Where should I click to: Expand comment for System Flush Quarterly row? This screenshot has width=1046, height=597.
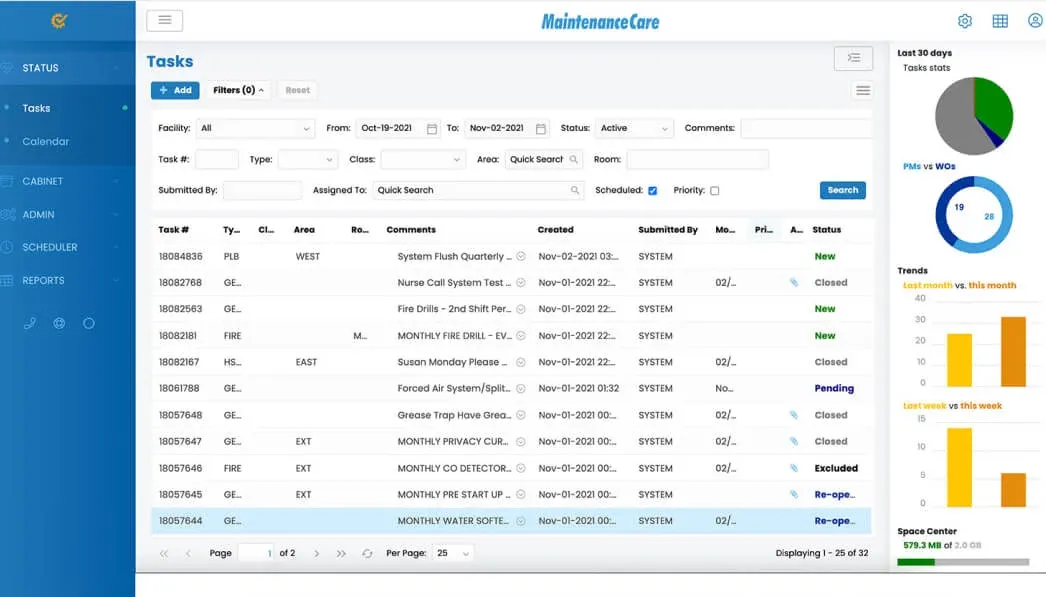[521, 256]
